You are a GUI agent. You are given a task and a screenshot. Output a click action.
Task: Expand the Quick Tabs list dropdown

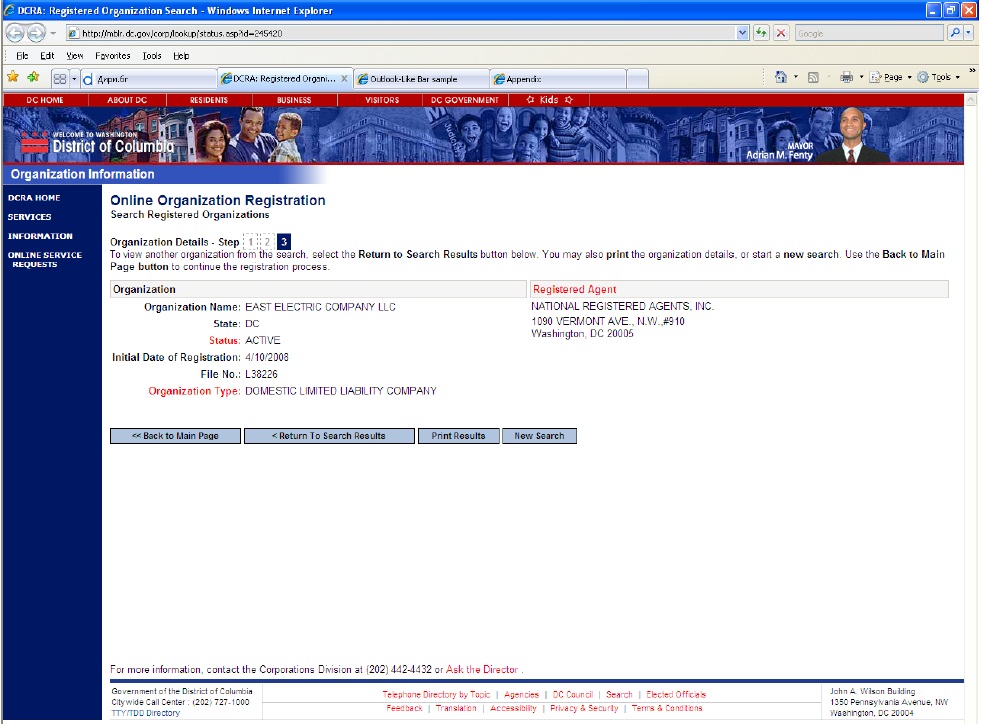pos(74,79)
